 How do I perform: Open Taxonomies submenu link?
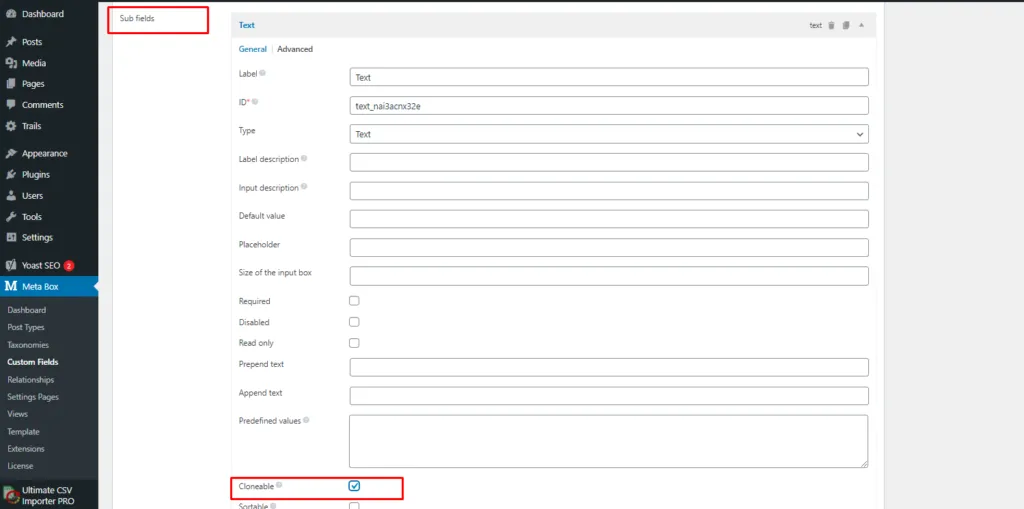28,345
